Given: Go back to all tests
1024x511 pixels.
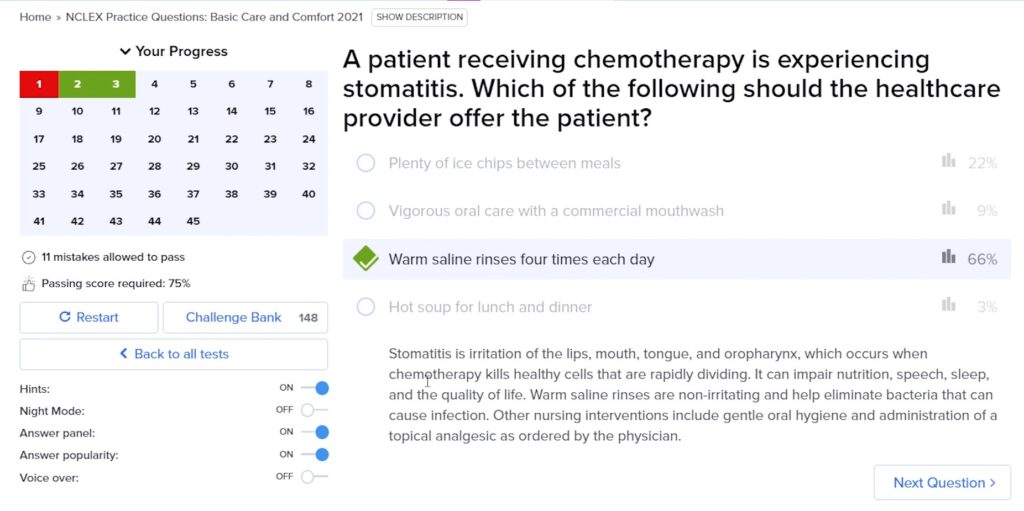Looking at the screenshot, I should point(173,354).
